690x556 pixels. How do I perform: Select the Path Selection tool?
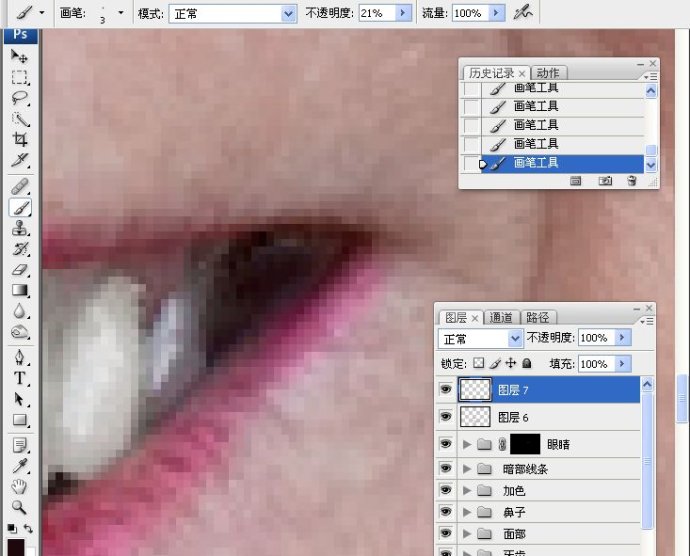[x=19, y=399]
